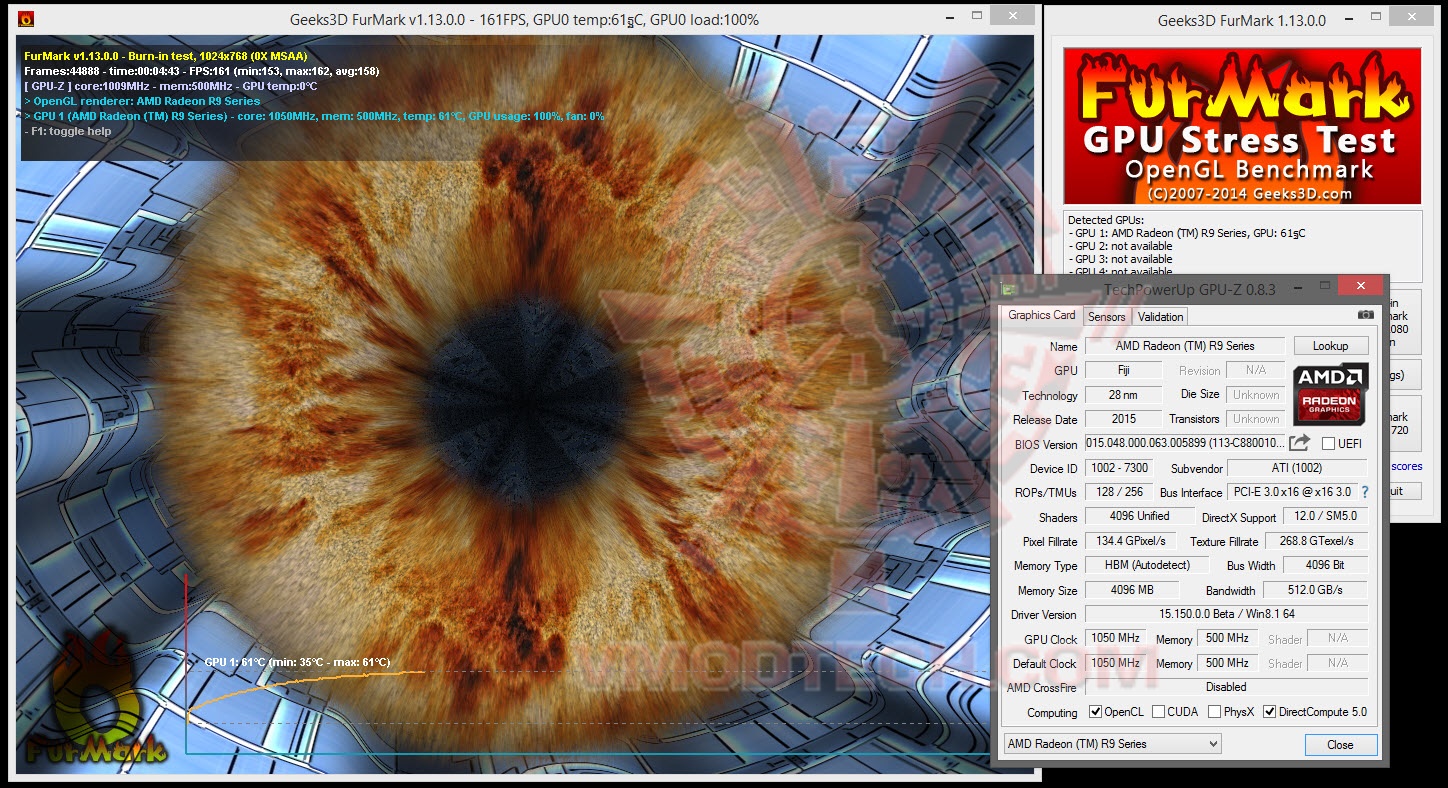Uncheck the DirectCompute 5.0 checkbox
The width and height of the screenshot is (1448, 788).
pos(1270,712)
